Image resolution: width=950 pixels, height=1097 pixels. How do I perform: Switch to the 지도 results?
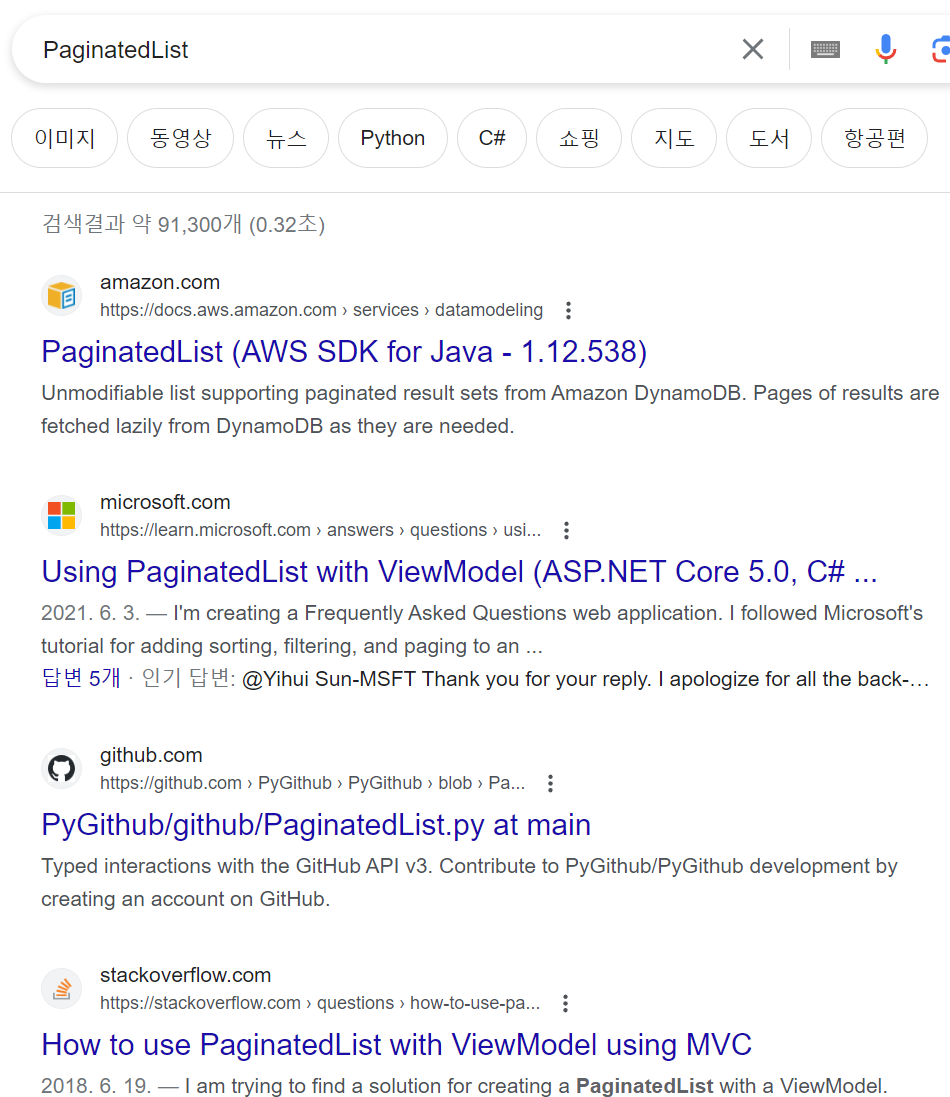pos(674,138)
